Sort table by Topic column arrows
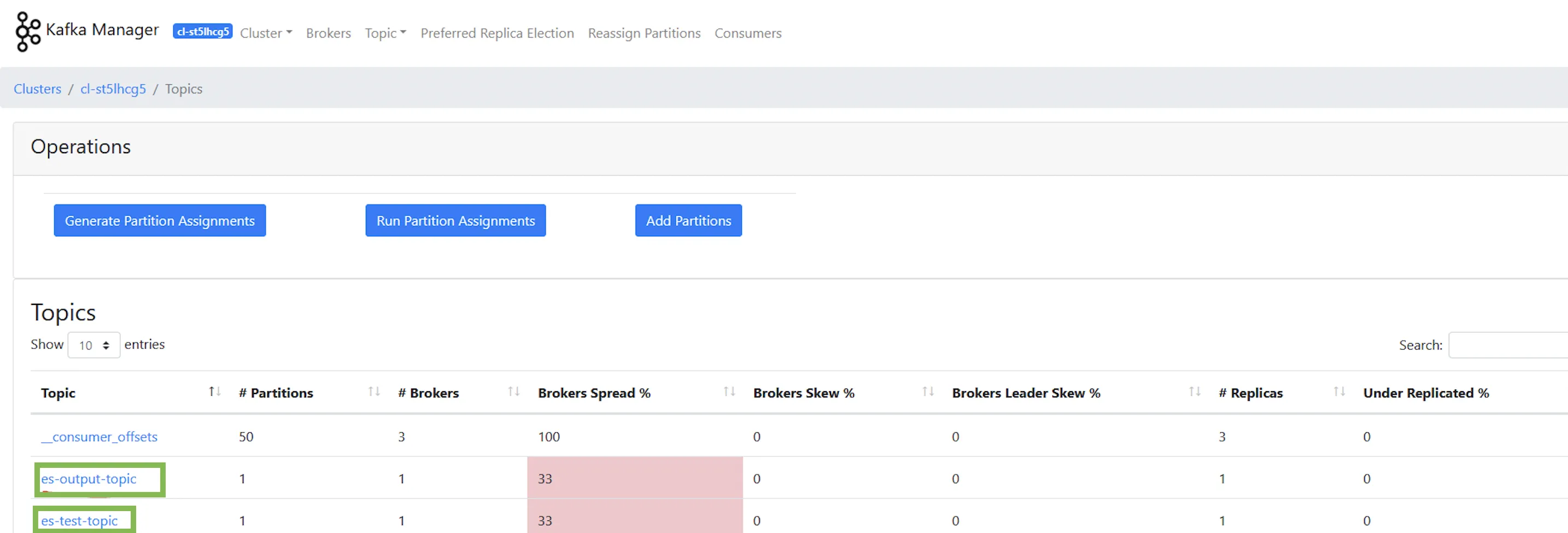1568x533 pixels. [214, 392]
